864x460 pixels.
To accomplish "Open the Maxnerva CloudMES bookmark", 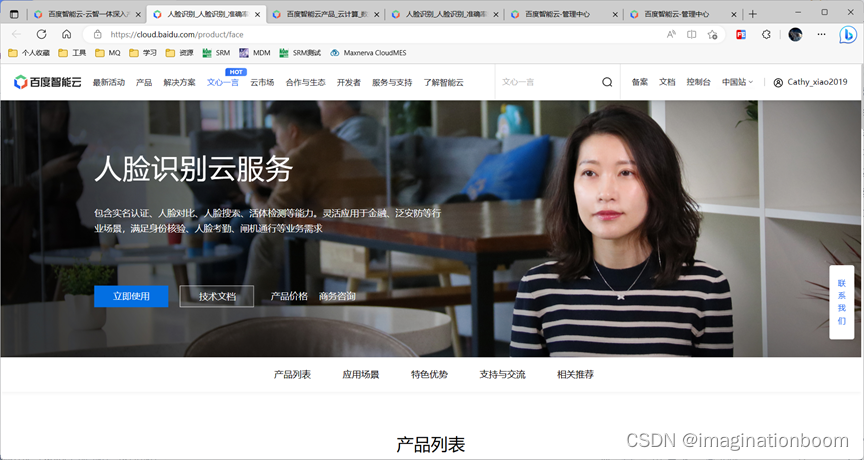I will click(368, 53).
